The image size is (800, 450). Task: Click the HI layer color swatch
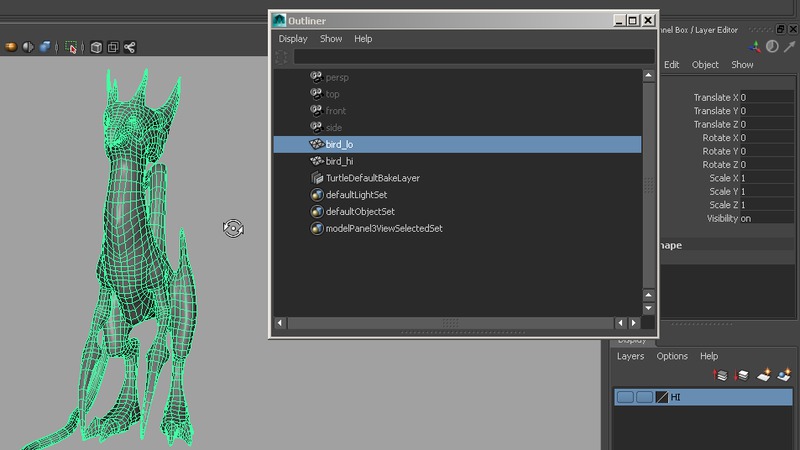[661, 398]
